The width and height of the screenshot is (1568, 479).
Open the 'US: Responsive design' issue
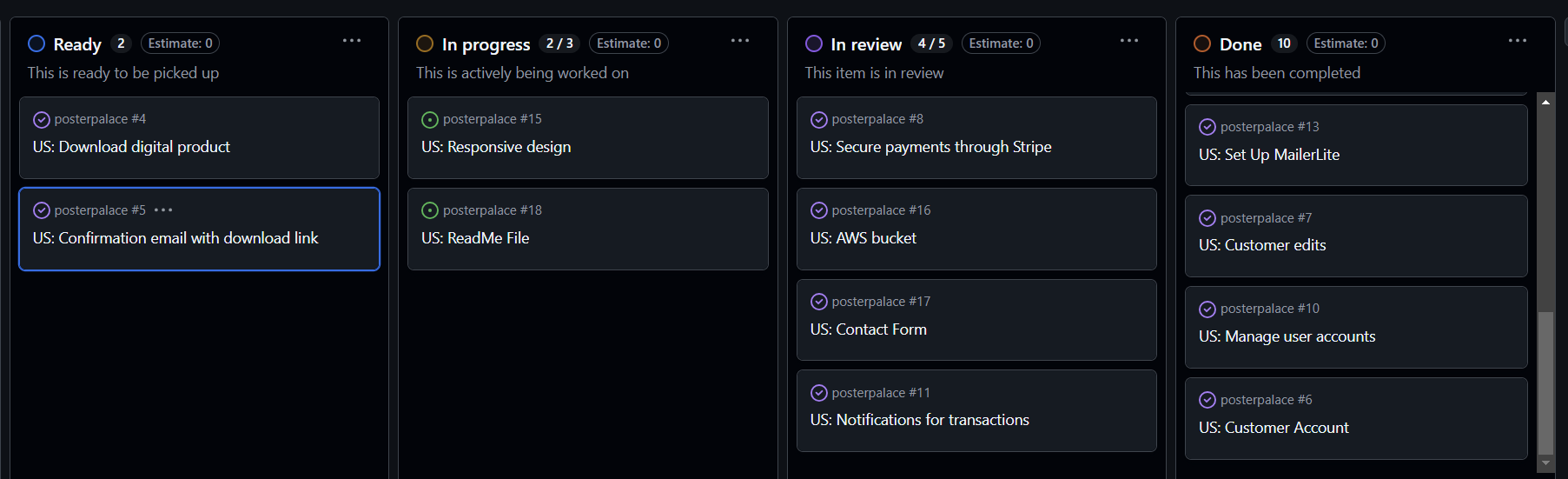click(496, 147)
